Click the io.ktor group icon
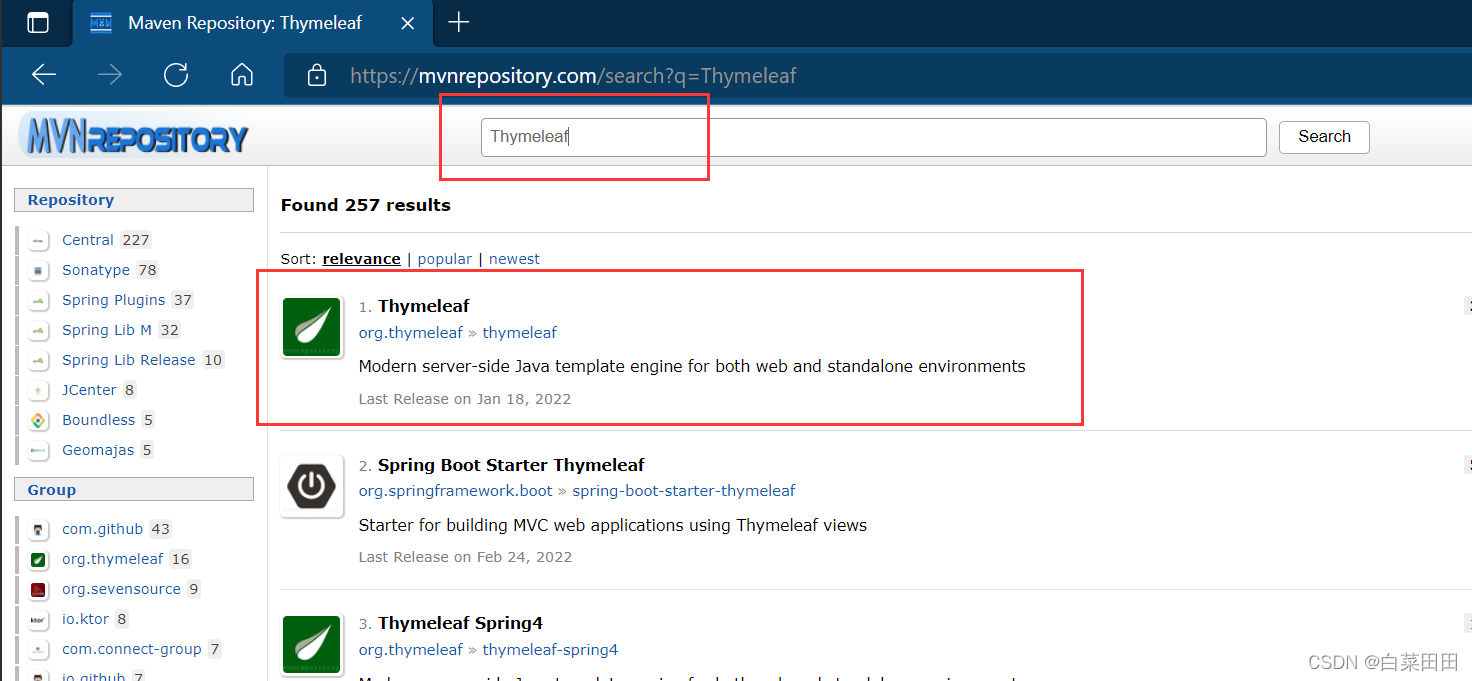This screenshot has width=1472, height=681. click(x=39, y=619)
